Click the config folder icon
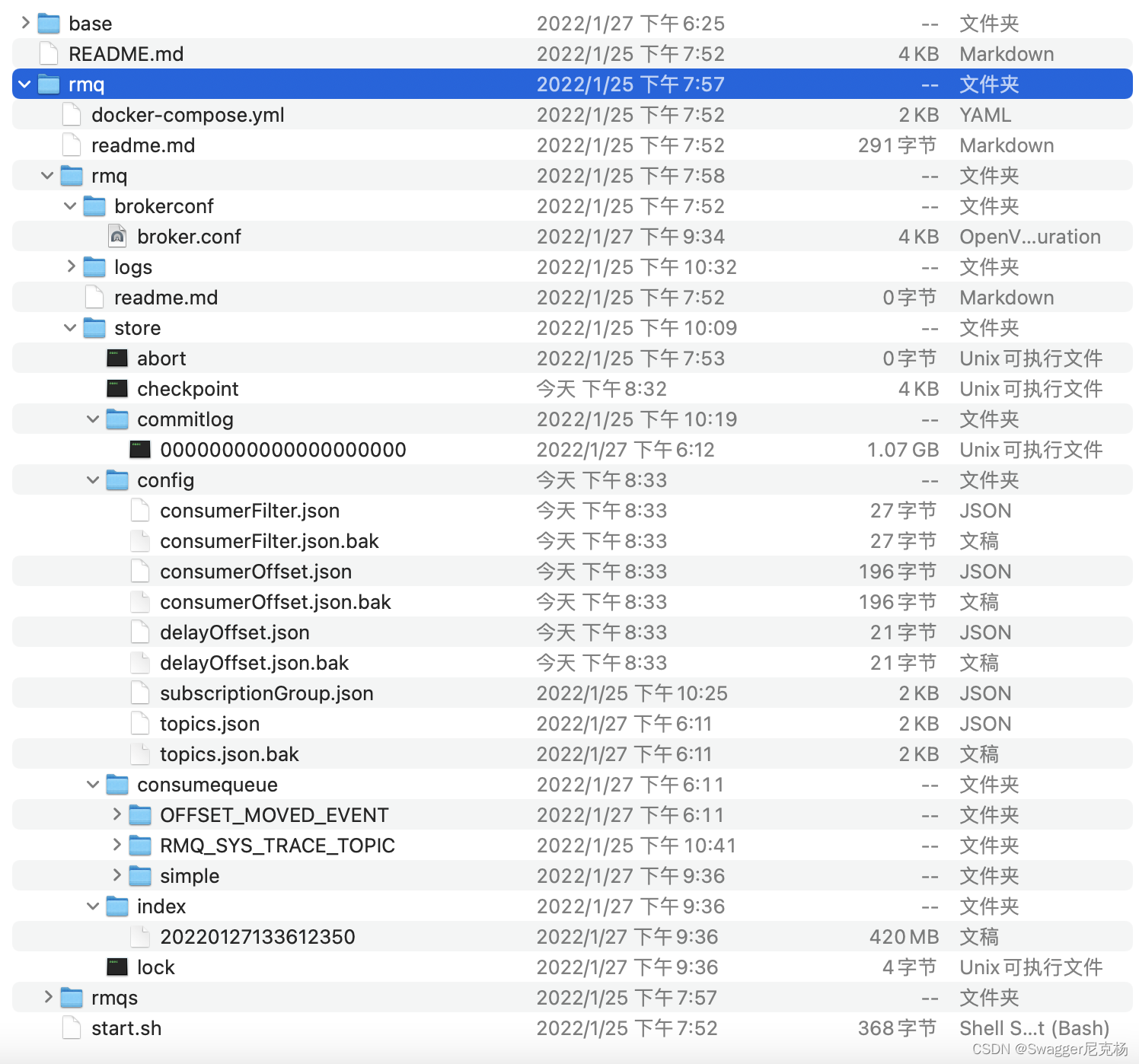Screen dimensions: 1139x1064 pyautogui.click(x=117, y=480)
